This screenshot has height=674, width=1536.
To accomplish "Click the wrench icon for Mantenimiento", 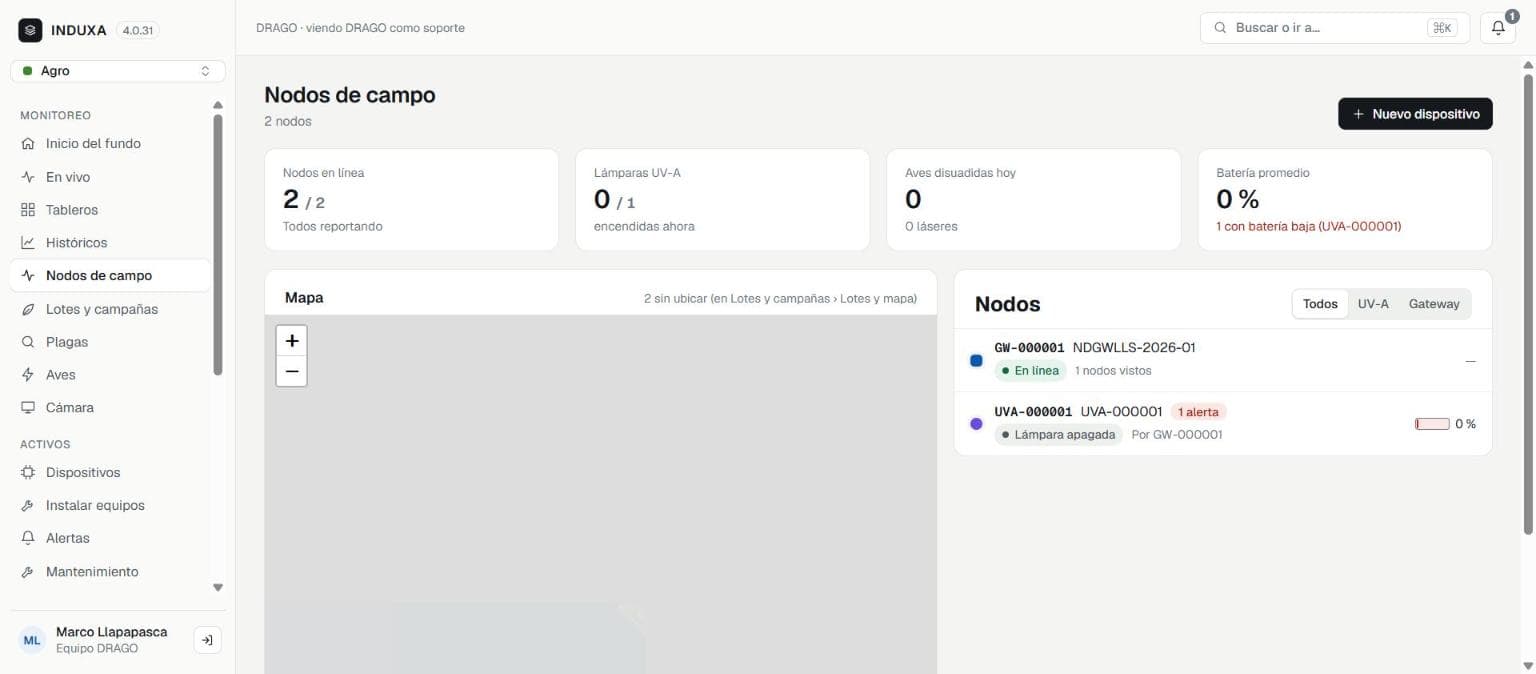I will (x=28, y=572).
